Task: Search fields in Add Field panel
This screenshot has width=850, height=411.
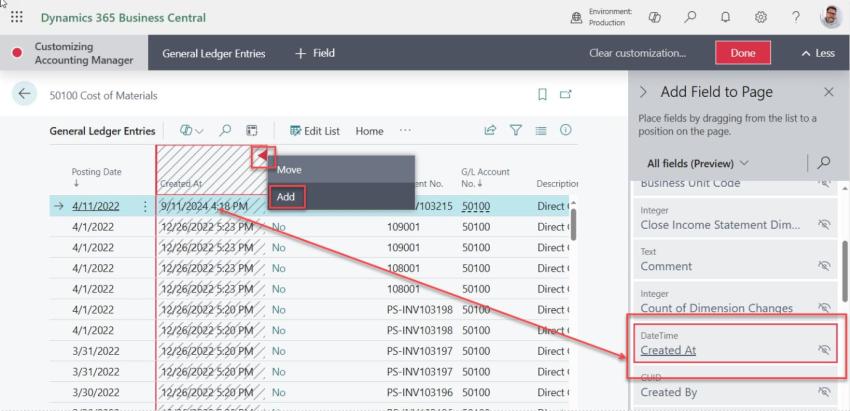Action: pyautogui.click(x=823, y=163)
